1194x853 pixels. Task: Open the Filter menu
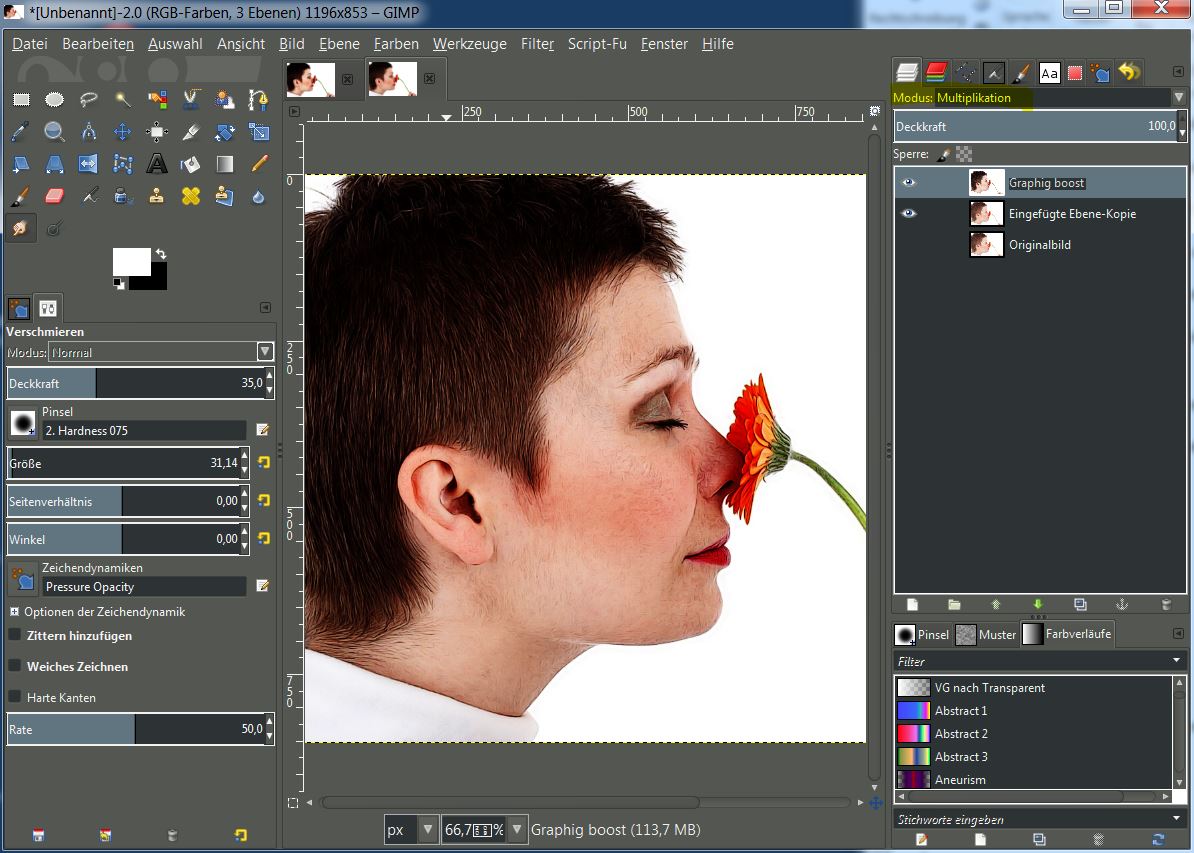tap(537, 44)
